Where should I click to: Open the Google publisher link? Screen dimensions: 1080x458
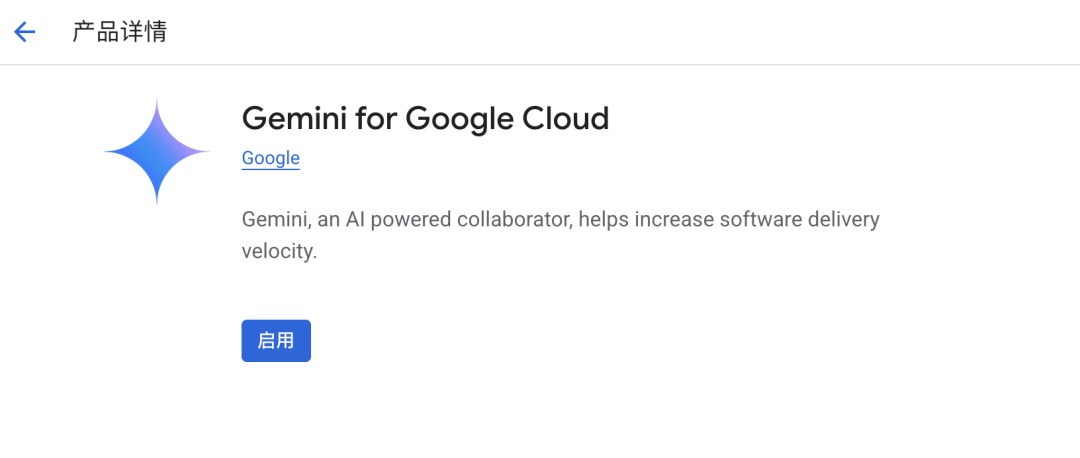tap(271, 158)
